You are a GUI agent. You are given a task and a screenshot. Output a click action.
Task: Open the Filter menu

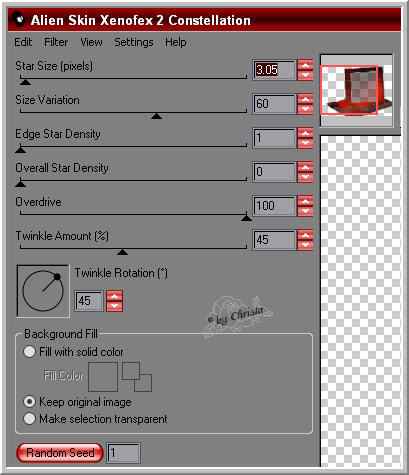(56, 42)
